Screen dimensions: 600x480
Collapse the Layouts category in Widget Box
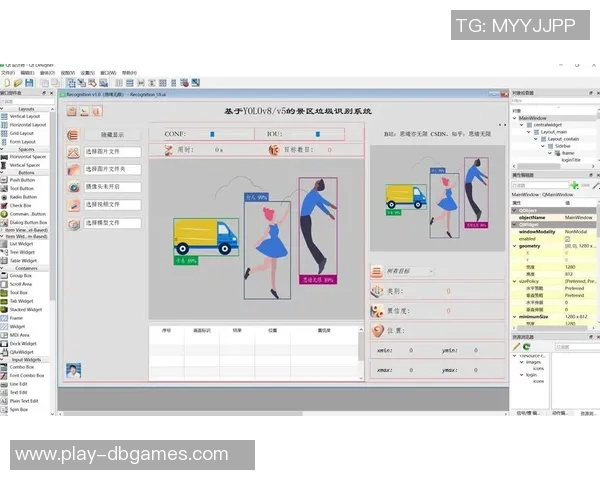pos(2,109)
